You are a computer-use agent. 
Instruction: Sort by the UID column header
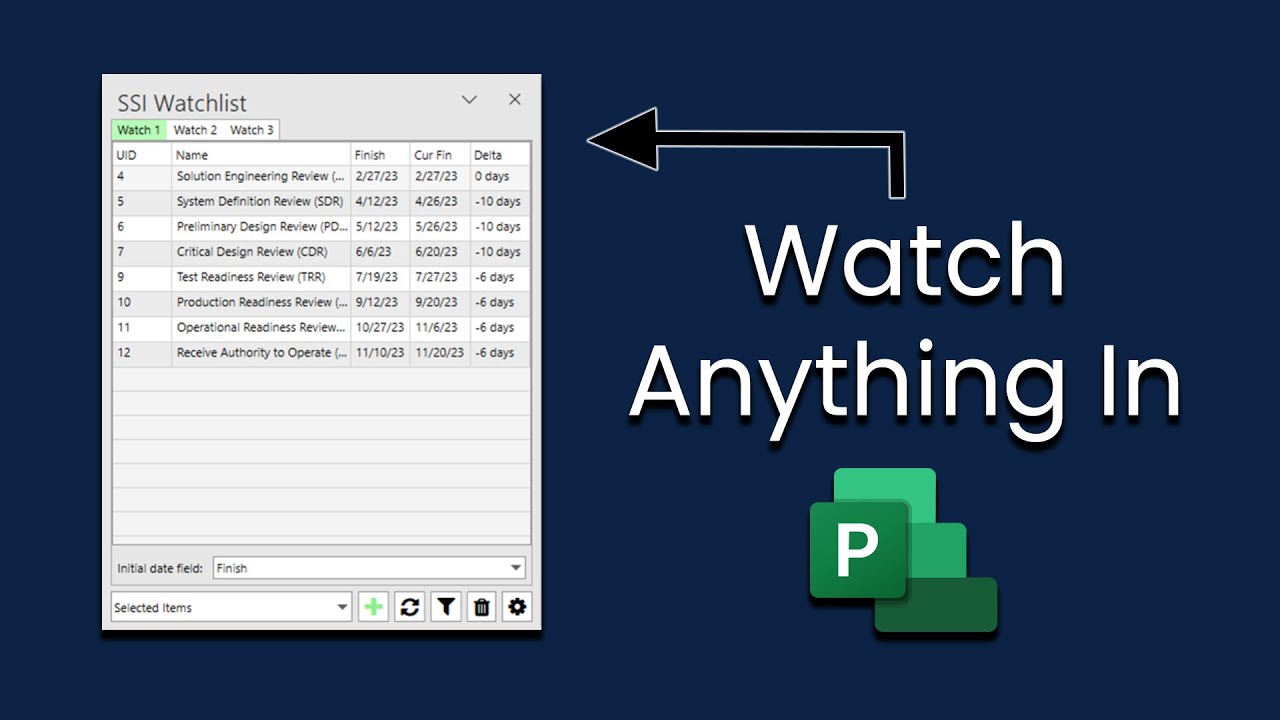point(142,155)
